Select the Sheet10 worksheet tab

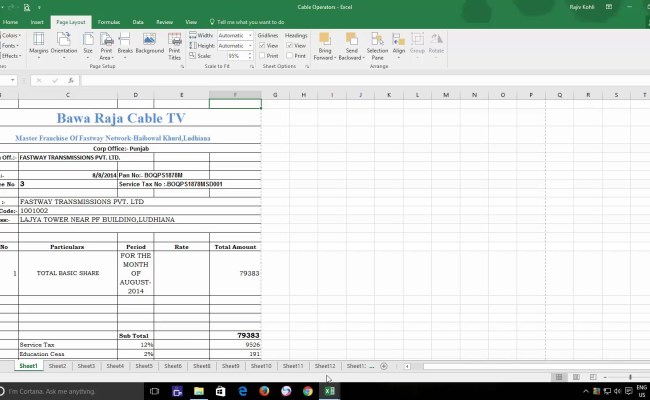pos(261,366)
